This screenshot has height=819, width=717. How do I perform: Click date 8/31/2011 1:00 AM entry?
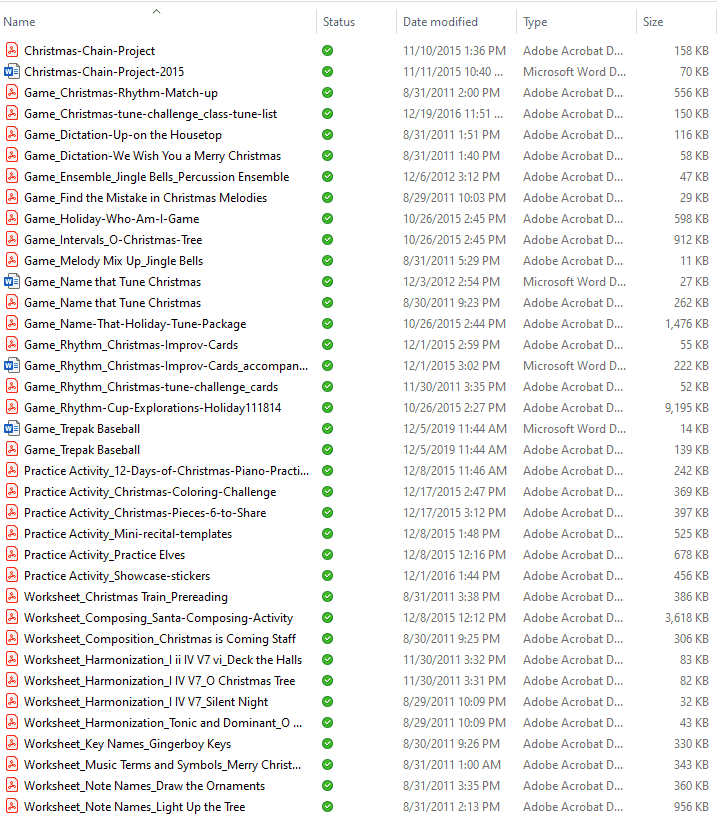click(x=451, y=765)
